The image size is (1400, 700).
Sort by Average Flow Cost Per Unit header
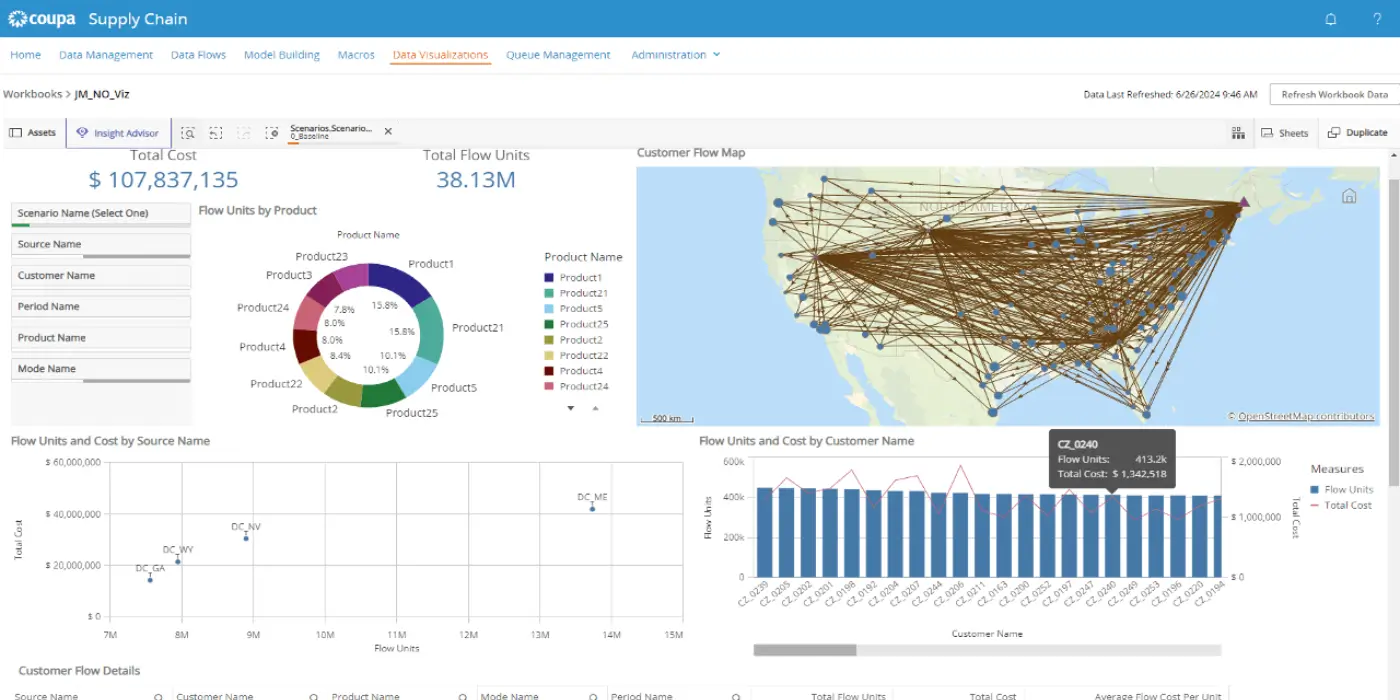[x=1157, y=696]
